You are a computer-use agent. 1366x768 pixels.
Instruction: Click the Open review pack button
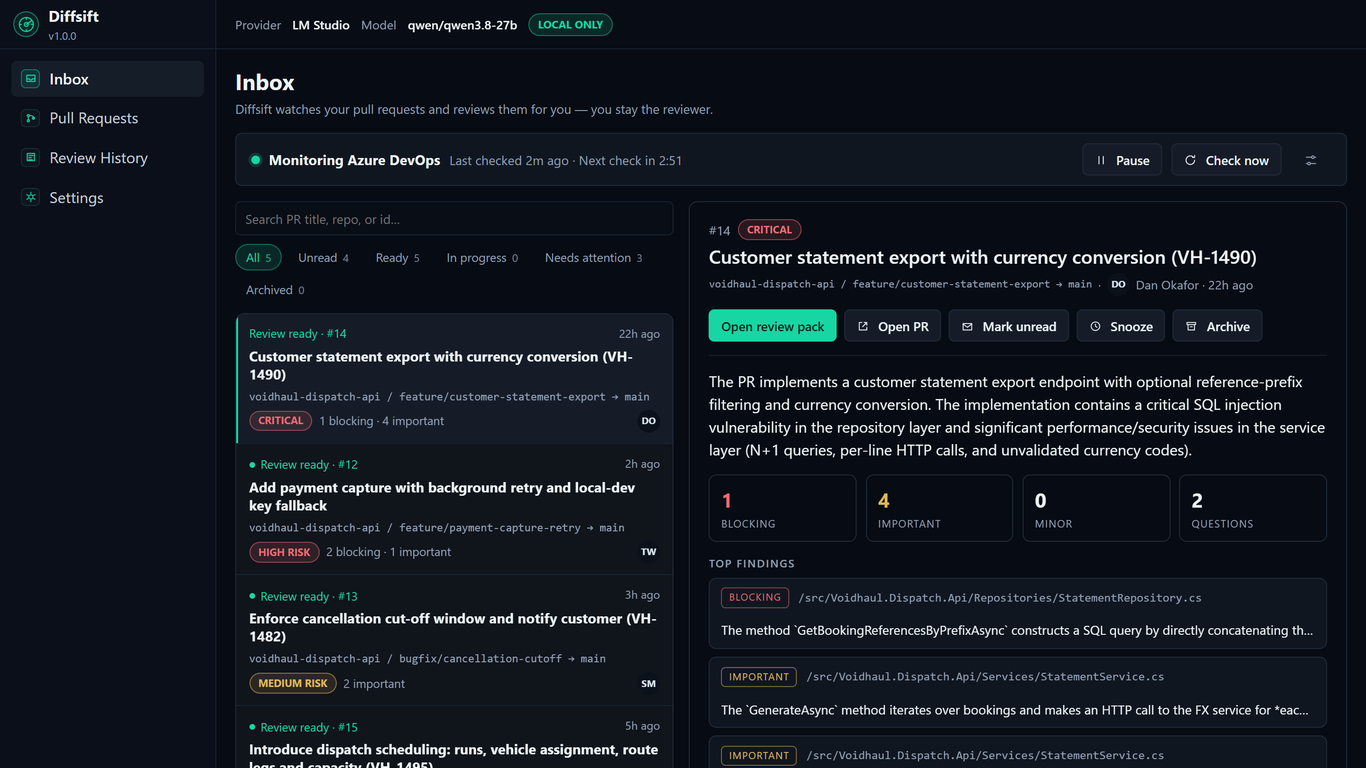coord(772,326)
